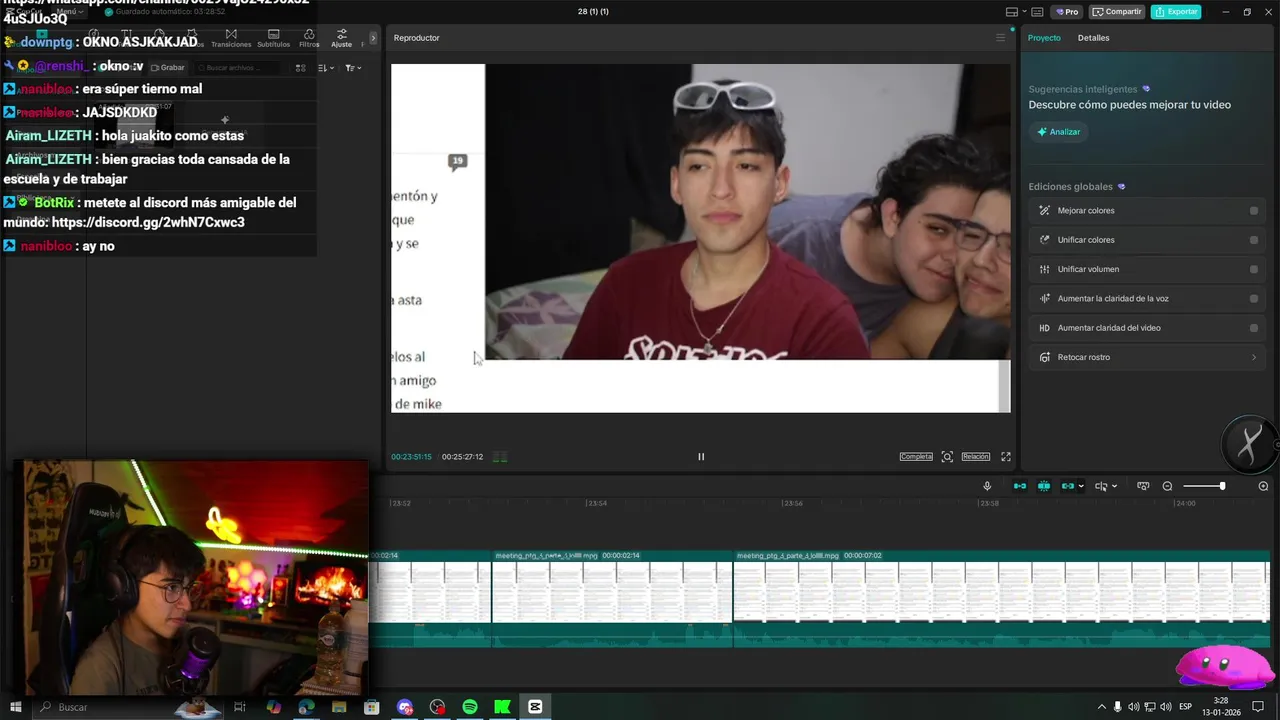Click the timeline zoom-out magnifier

click(x=1167, y=486)
